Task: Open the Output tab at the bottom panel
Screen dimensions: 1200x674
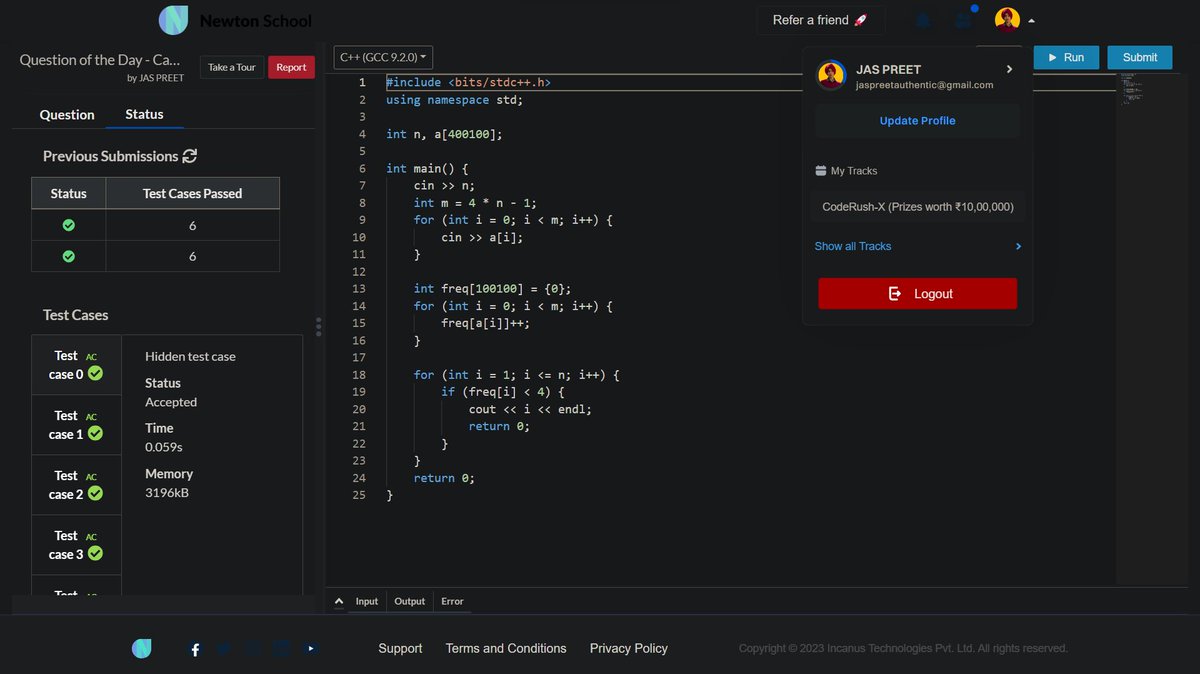Action: [409, 601]
